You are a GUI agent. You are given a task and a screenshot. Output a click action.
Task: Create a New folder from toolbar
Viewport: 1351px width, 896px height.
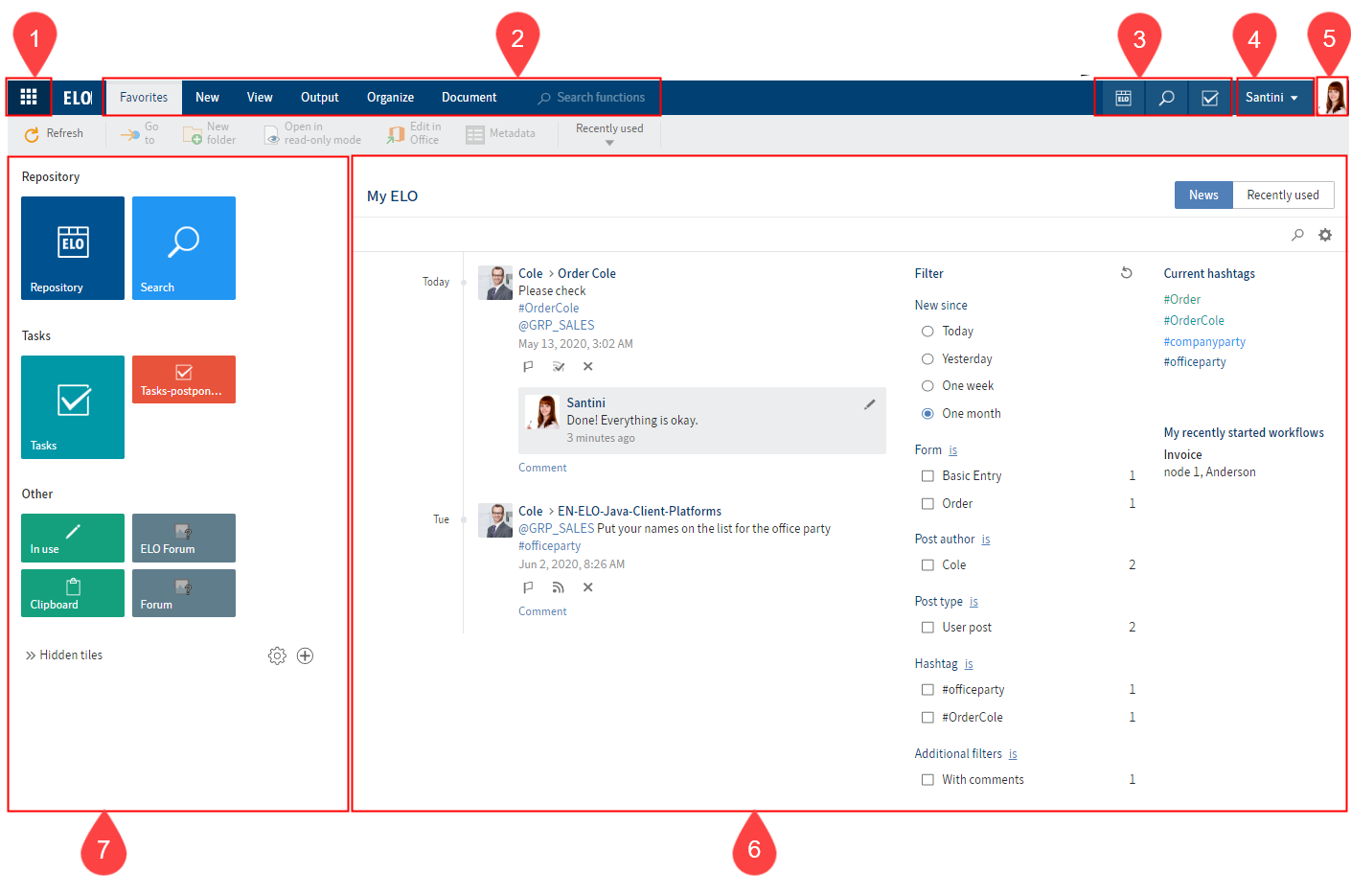(209, 133)
